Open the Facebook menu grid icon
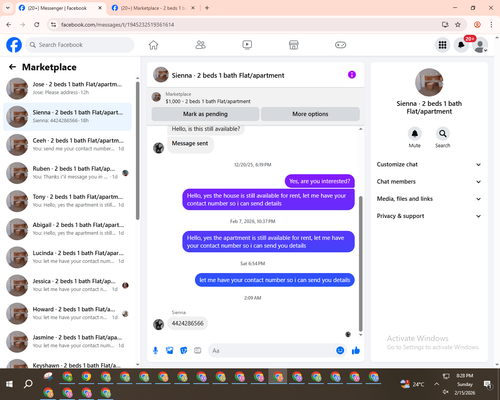 [x=442, y=45]
